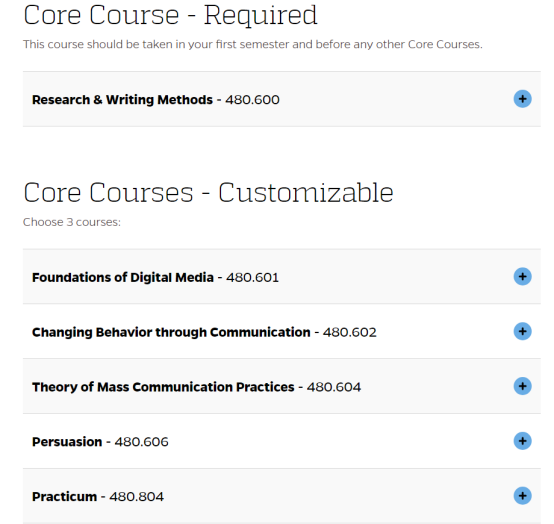Click the plus icon for Research & Writing Methods
554x524 pixels.
pos(522,99)
